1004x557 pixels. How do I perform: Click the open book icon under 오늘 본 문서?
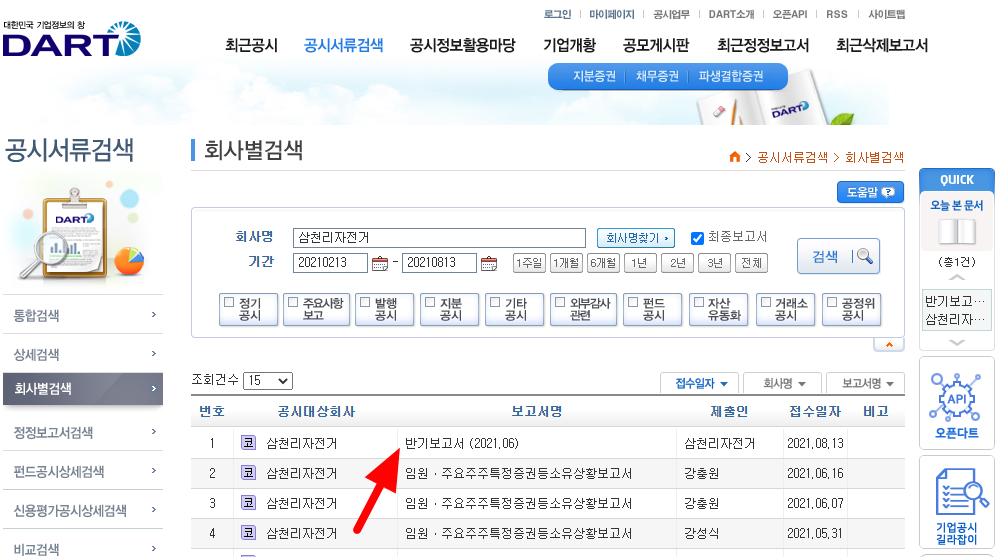pos(956,232)
